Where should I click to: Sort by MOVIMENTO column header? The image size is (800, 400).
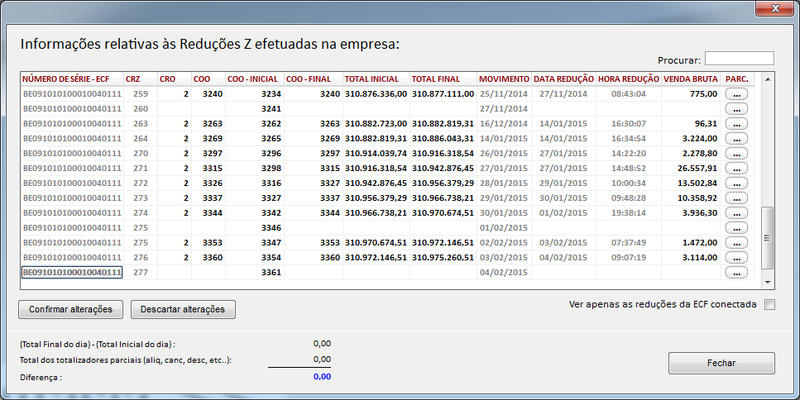503,78
